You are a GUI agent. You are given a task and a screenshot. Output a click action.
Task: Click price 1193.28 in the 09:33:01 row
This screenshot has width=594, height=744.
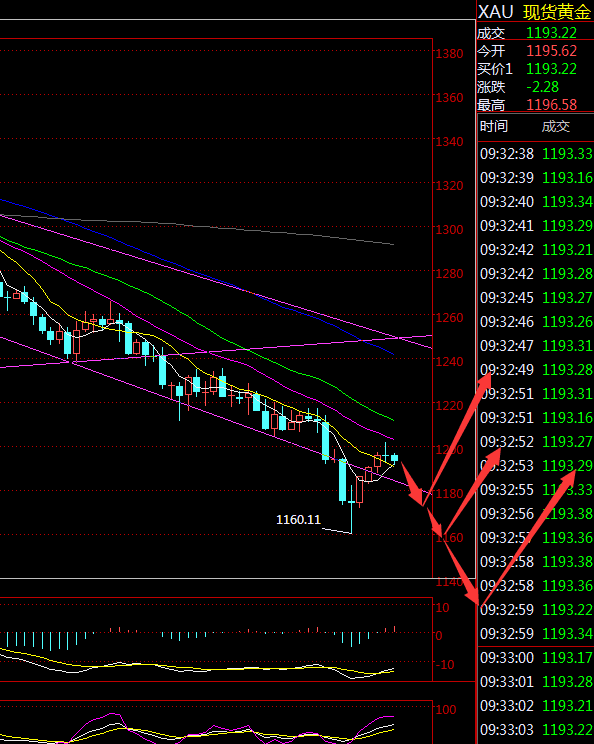567,682
